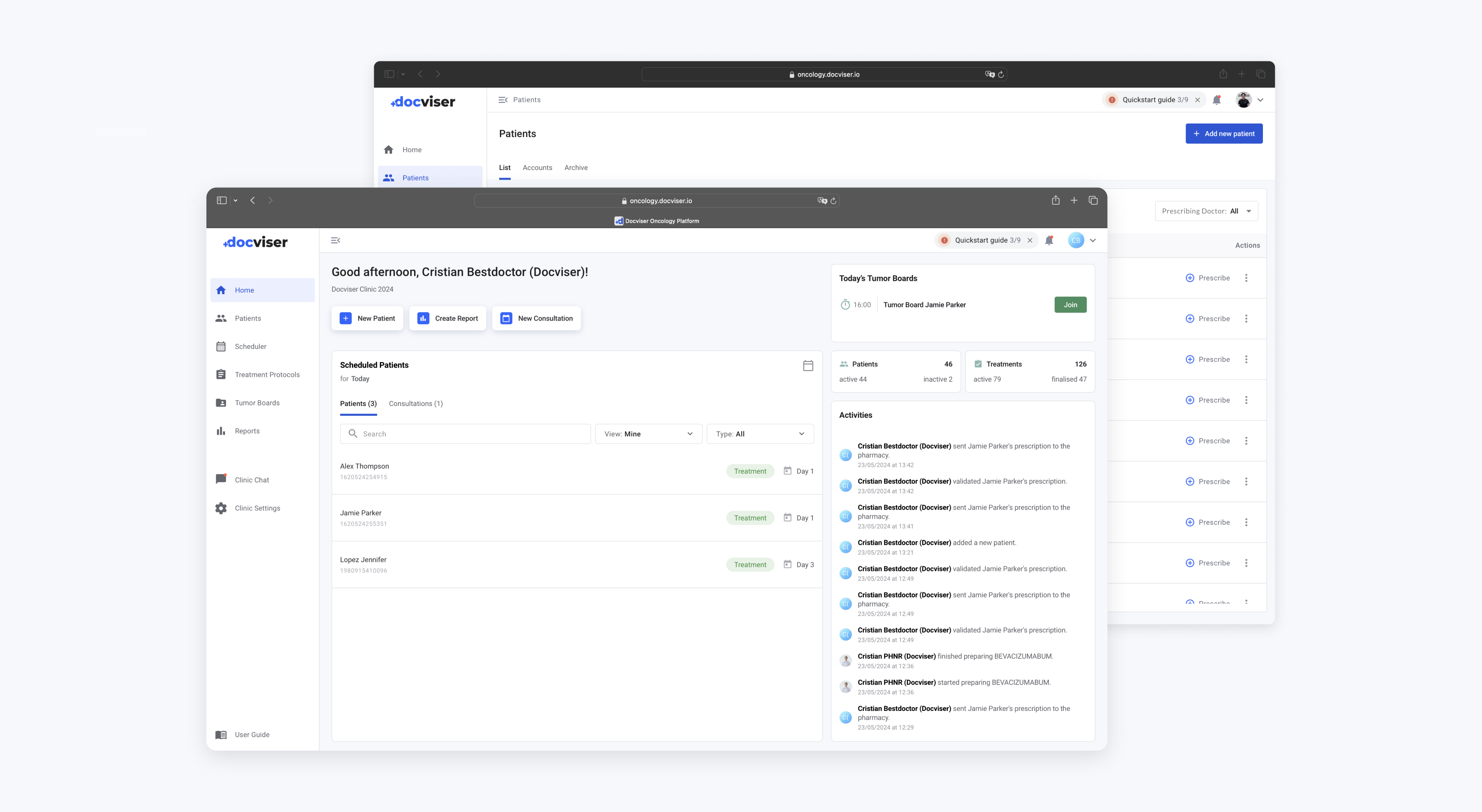Viewport: 1482px width, 812px height.
Task: Open Scheduler from the sidebar
Action: (262, 346)
